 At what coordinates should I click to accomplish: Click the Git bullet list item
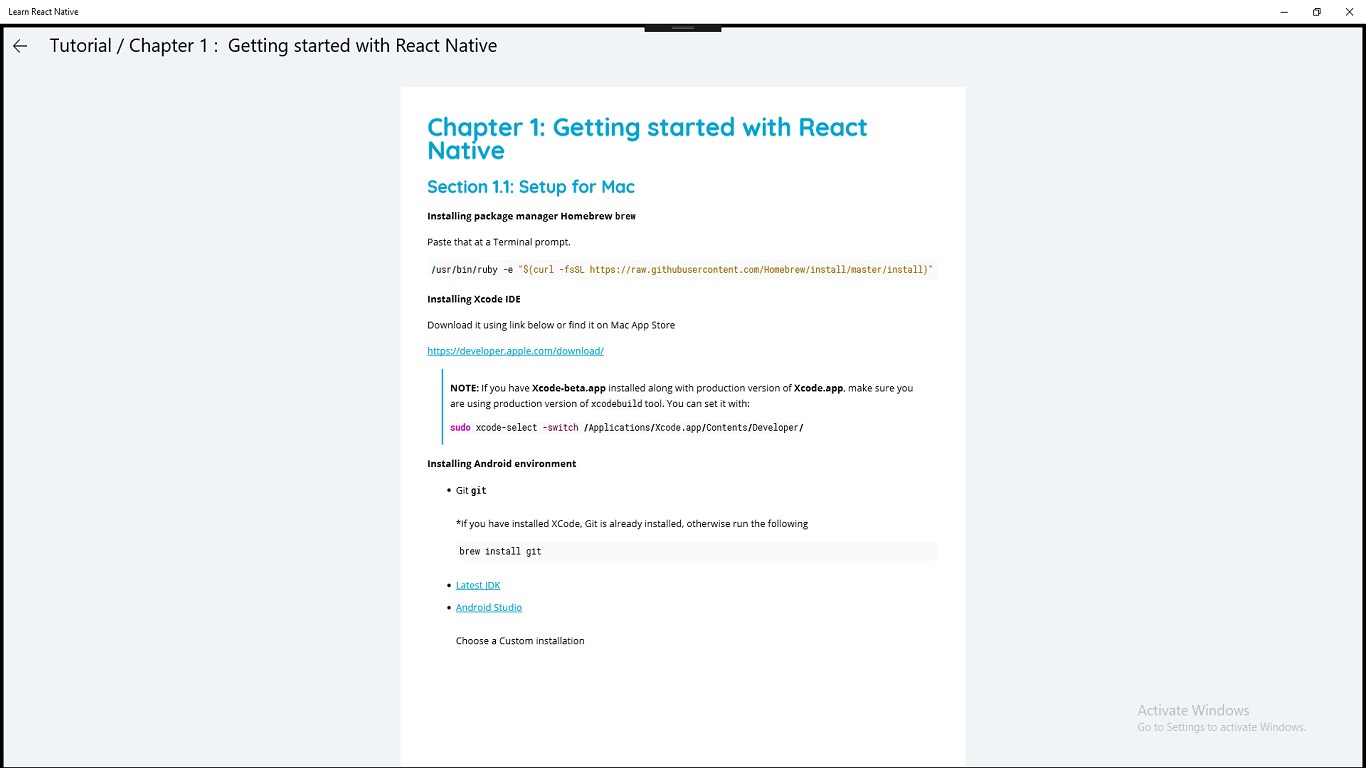click(471, 491)
